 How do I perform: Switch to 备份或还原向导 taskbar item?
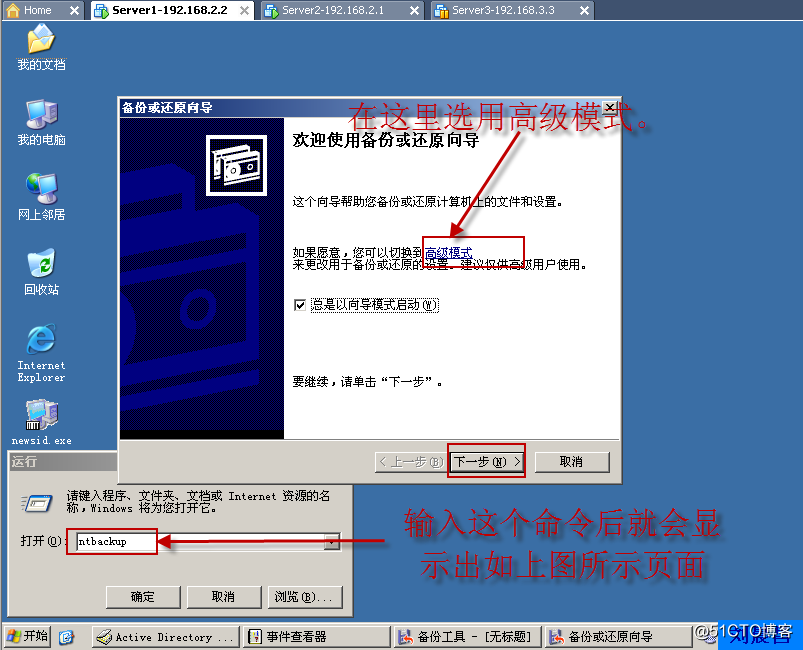point(617,637)
